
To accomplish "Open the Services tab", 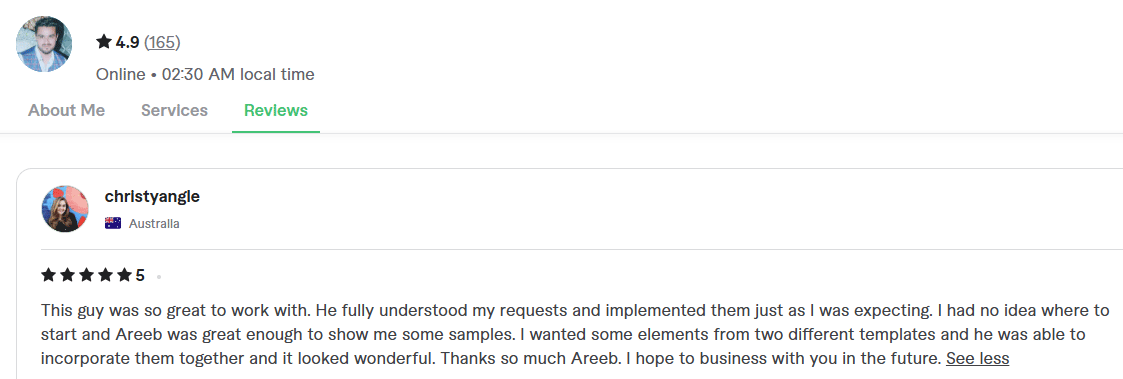I will pyautogui.click(x=174, y=110).
